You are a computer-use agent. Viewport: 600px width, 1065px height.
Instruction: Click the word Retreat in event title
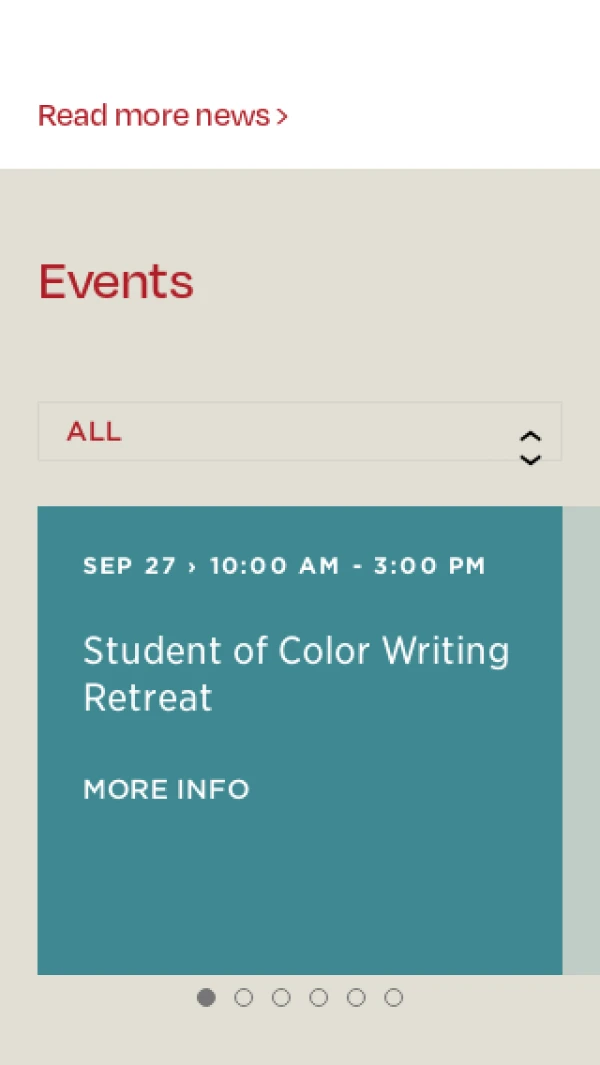click(x=148, y=697)
